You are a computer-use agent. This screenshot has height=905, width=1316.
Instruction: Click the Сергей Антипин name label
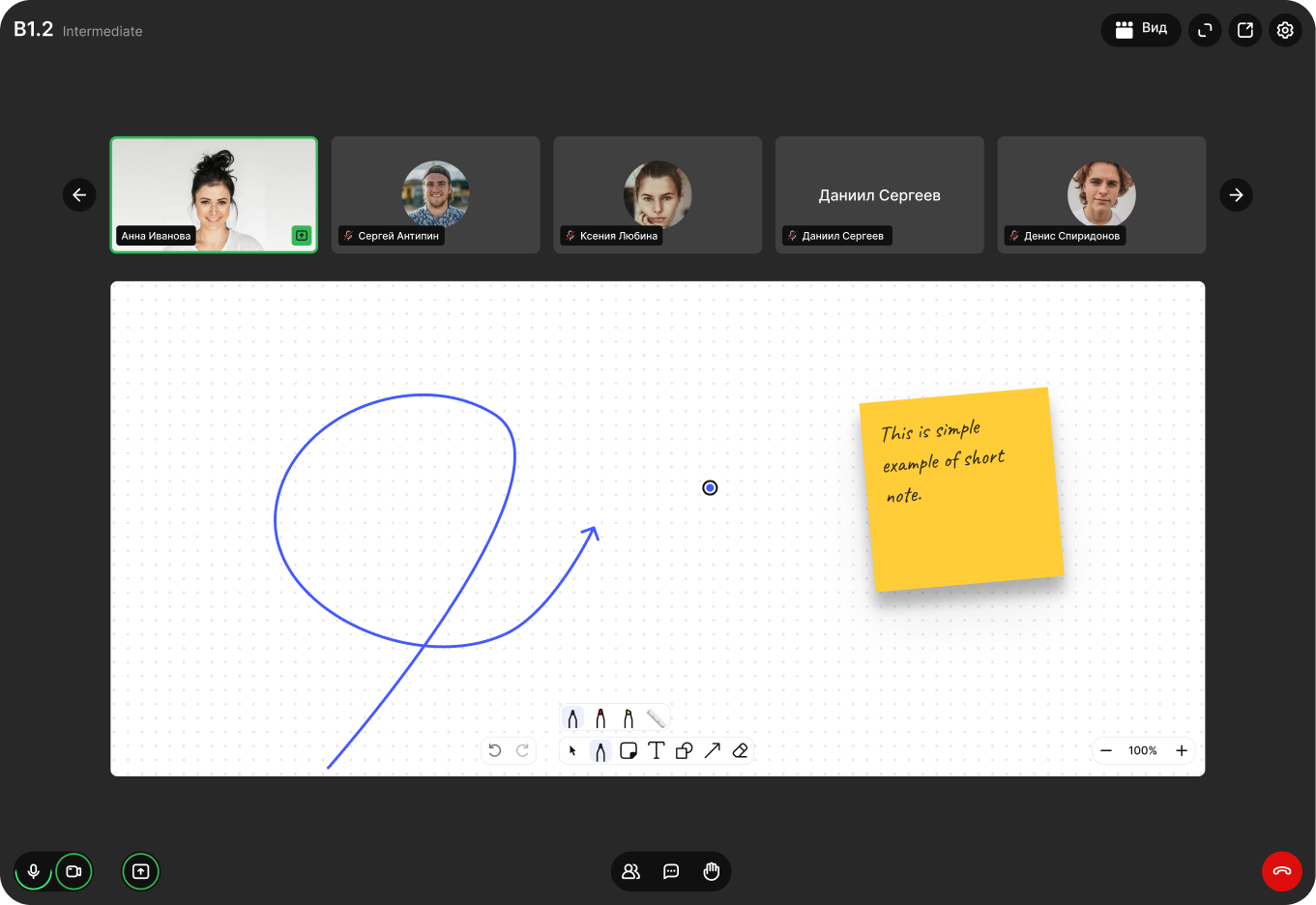392,236
